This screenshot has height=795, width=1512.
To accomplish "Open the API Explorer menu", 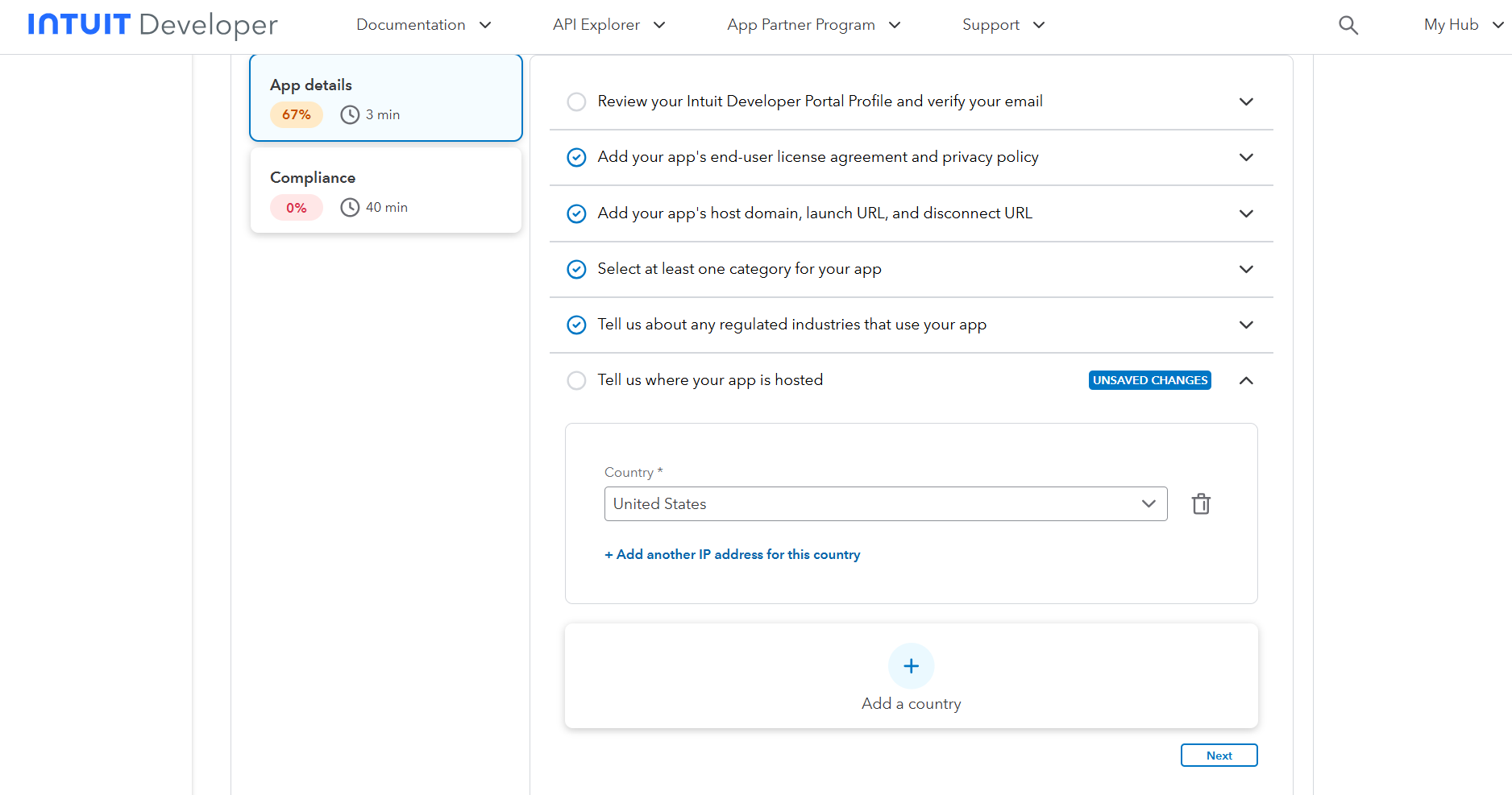I will point(609,25).
